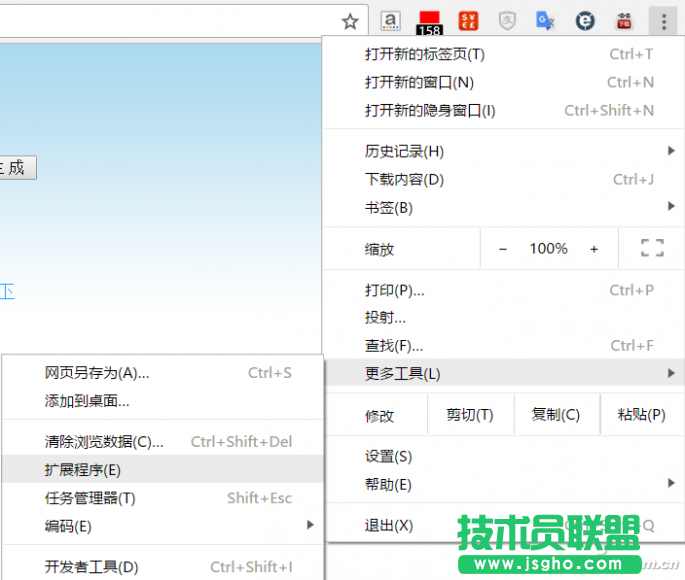685x580 pixels.
Task: Zoom out with the minus button
Action: click(x=503, y=249)
